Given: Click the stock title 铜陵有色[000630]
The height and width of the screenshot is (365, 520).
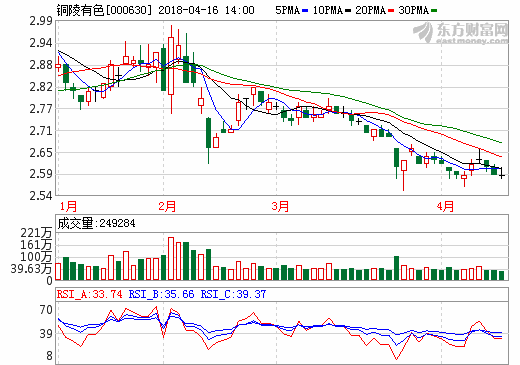Looking at the screenshot, I should click(x=104, y=10).
